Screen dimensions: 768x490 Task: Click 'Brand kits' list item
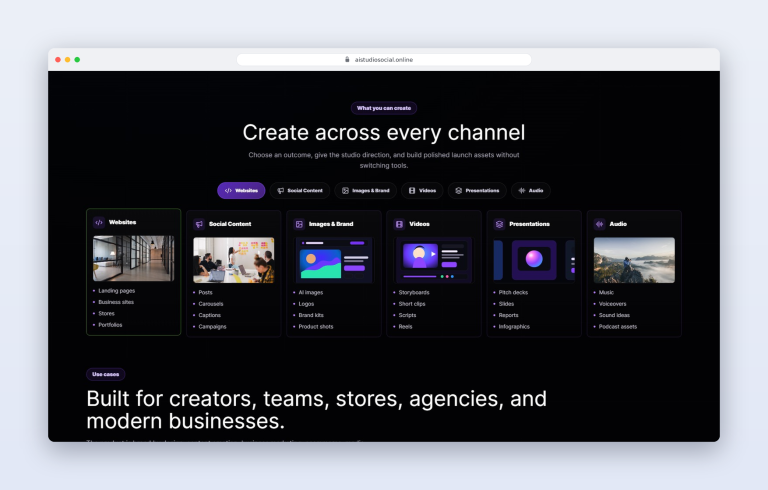tap(311, 315)
